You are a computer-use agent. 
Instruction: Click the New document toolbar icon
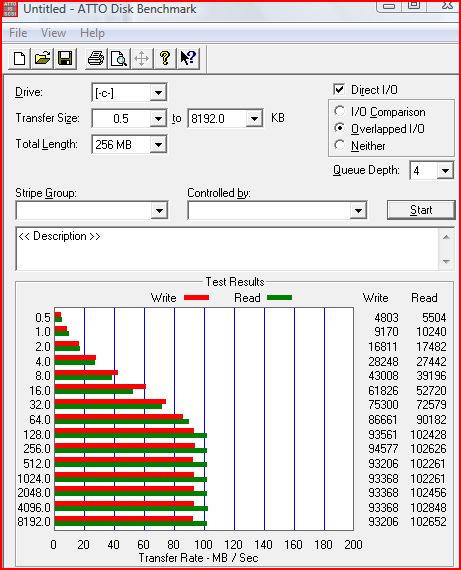pyautogui.click(x=19, y=58)
